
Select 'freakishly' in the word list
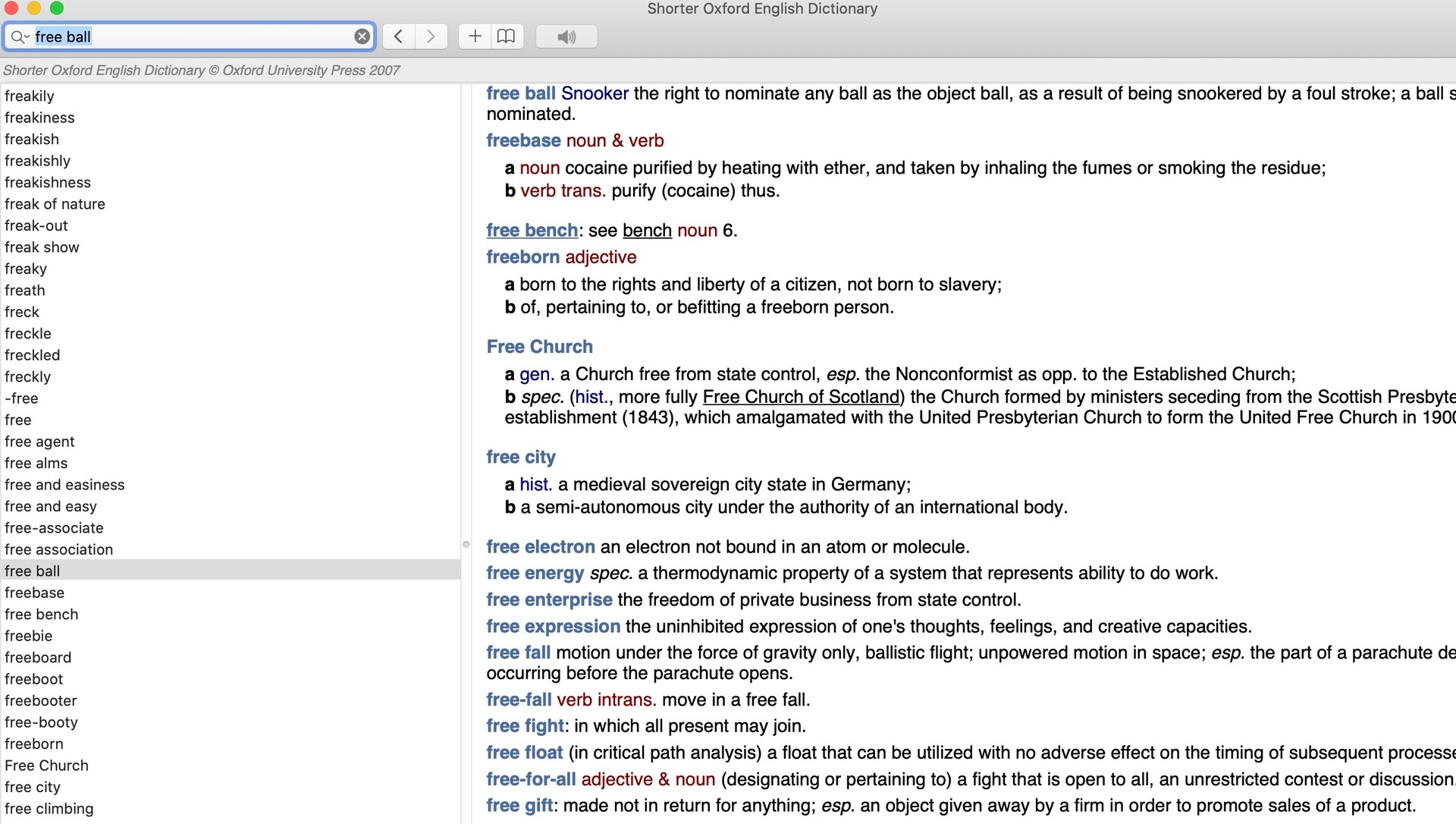click(x=231, y=161)
